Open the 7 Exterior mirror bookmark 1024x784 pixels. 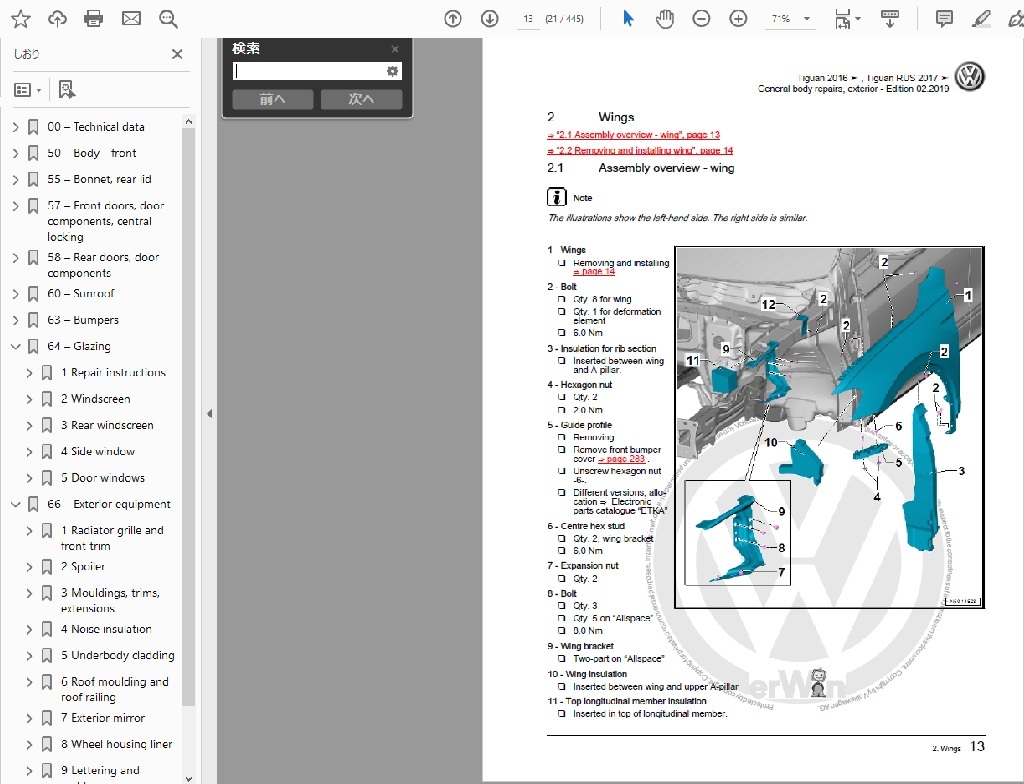[x=103, y=718]
